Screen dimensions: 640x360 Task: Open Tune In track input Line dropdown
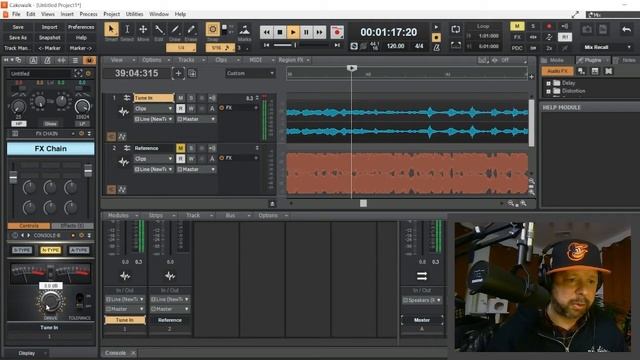[154, 119]
